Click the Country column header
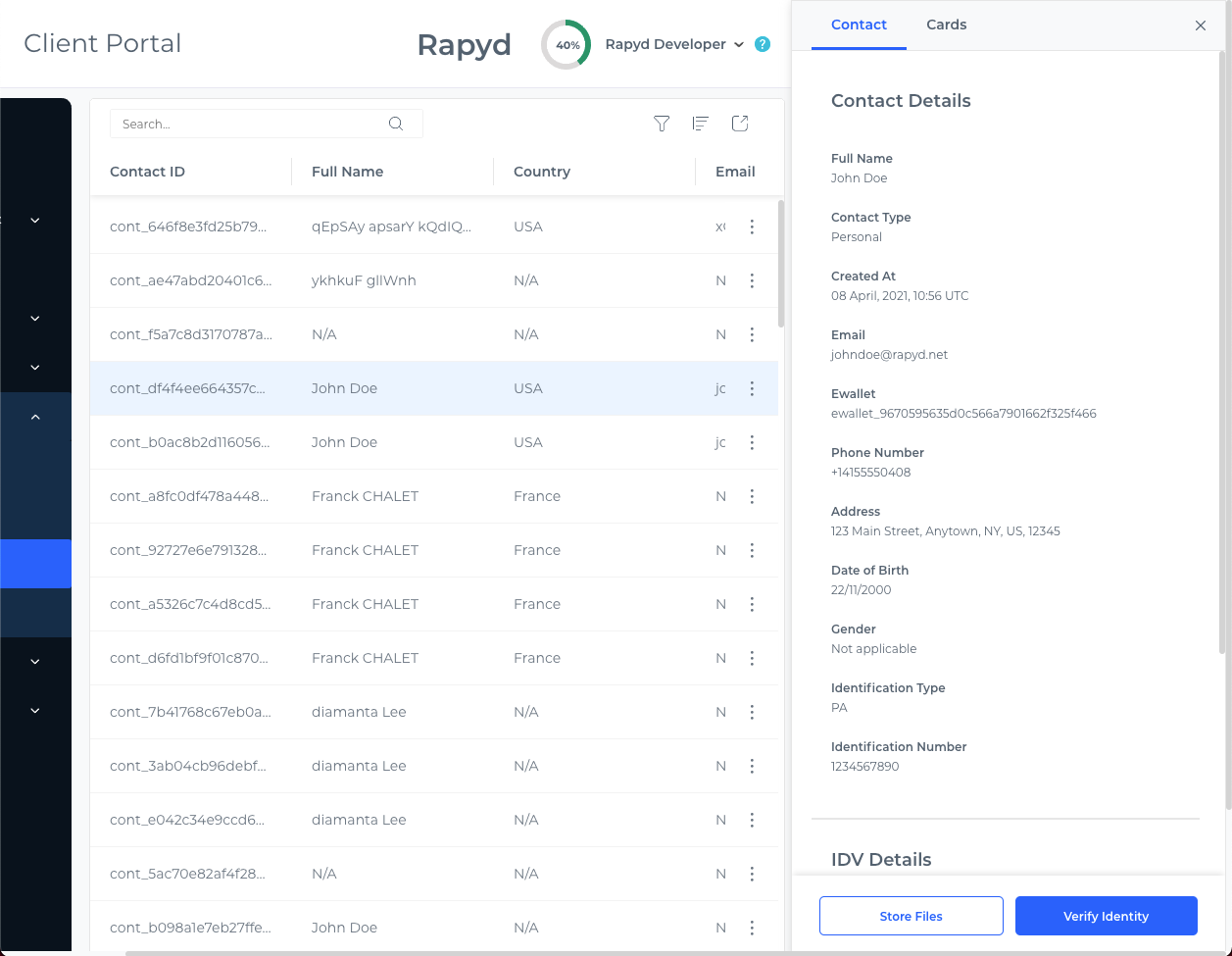The image size is (1232, 956). [542, 172]
